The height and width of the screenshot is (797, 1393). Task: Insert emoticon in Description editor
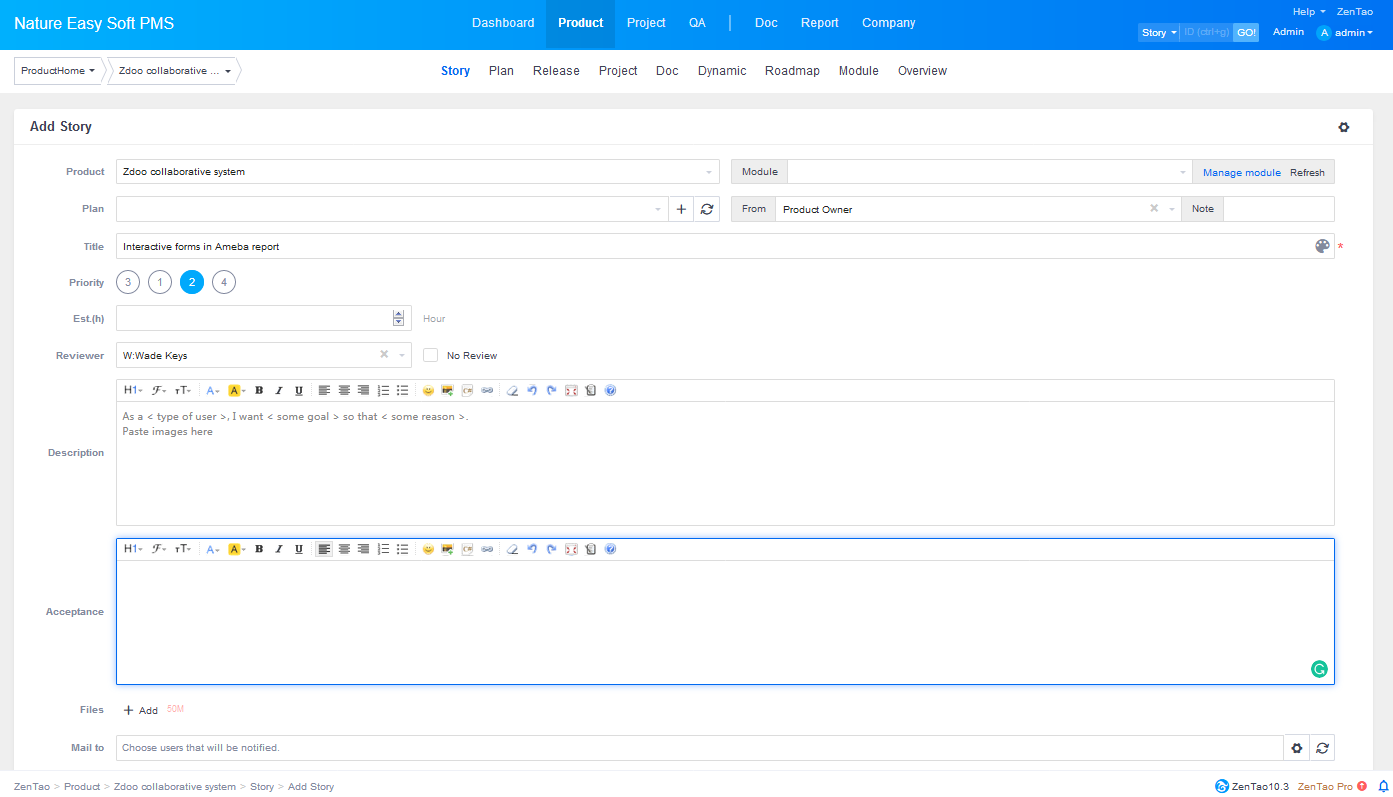pos(428,390)
